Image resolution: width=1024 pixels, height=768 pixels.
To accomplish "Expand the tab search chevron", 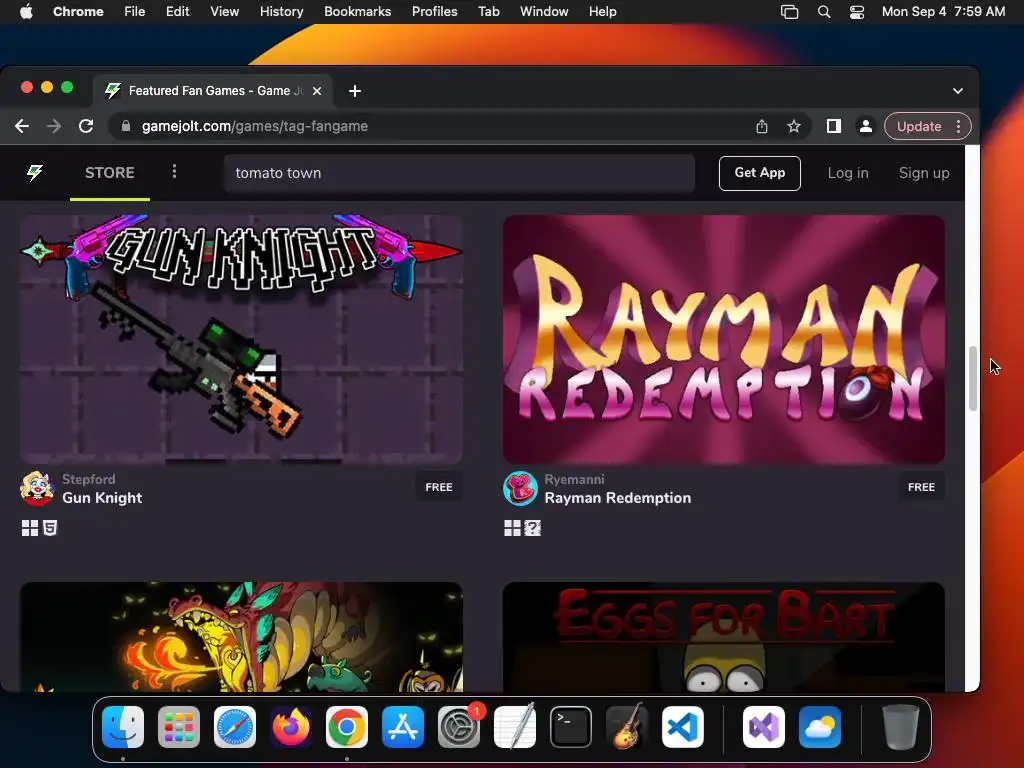I will pos(957,91).
